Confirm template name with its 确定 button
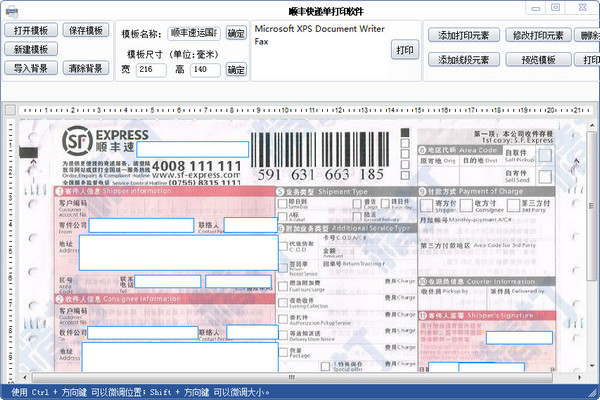This screenshot has height=400, width=600. pos(236,33)
